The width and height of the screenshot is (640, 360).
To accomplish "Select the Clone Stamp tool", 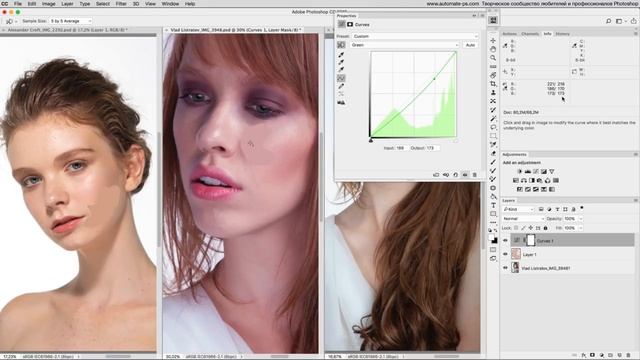I will tap(493, 93).
